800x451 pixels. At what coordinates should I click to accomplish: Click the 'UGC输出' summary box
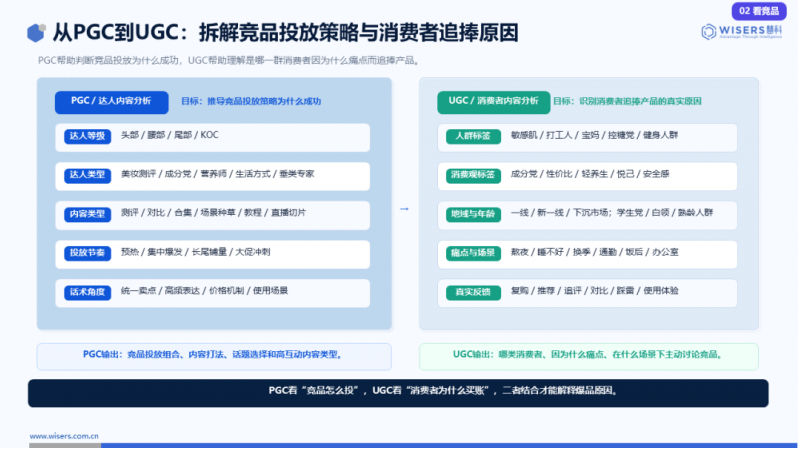coord(589,357)
